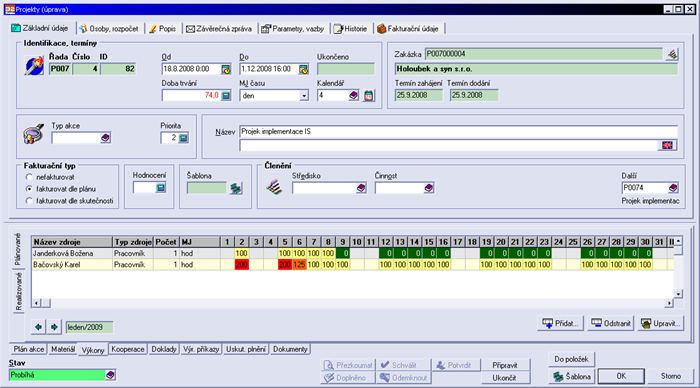Click the Členění stacked books icon
700x388 pixels.
(274, 187)
